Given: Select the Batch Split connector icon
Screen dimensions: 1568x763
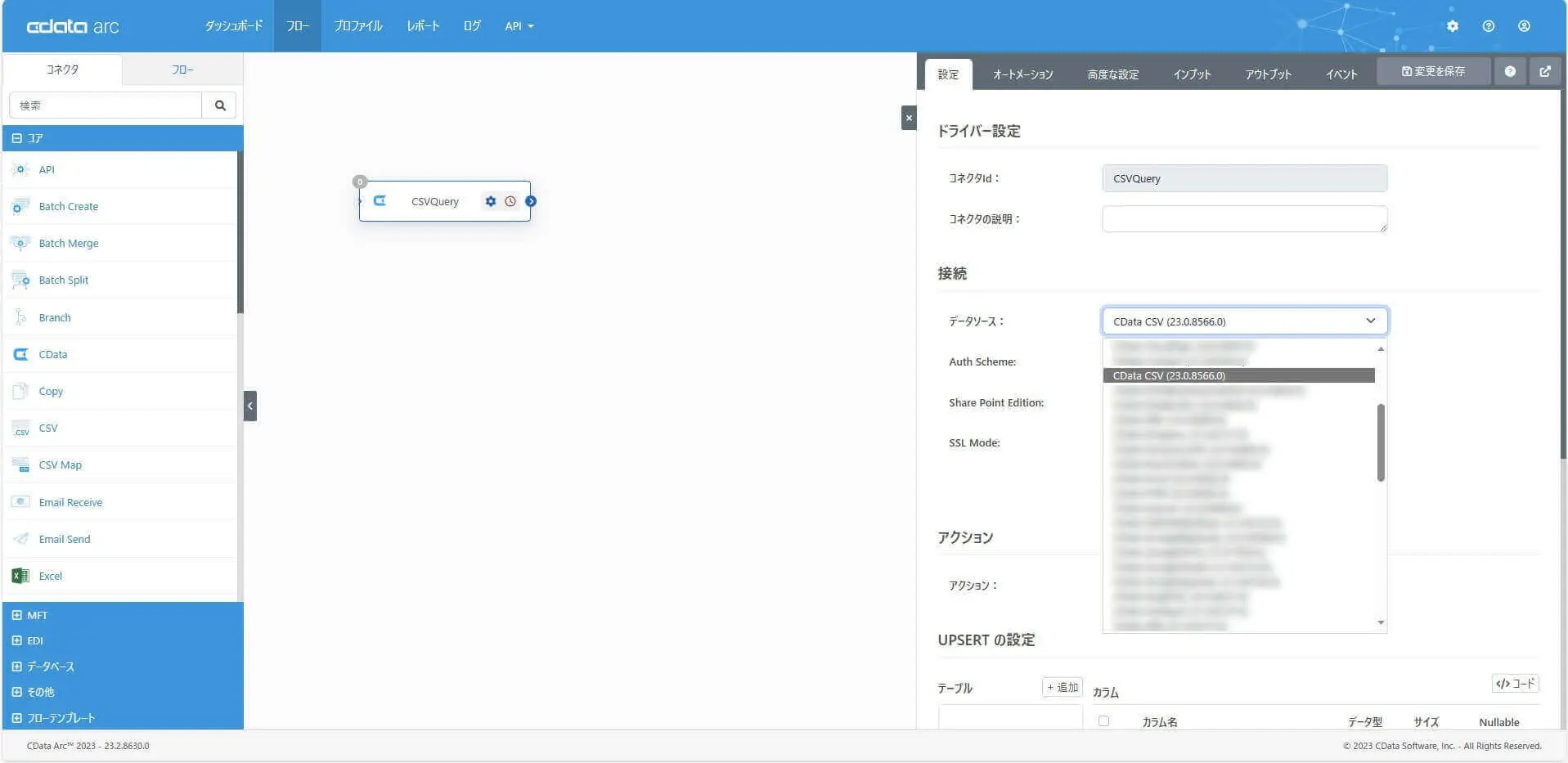Looking at the screenshot, I should (20, 280).
